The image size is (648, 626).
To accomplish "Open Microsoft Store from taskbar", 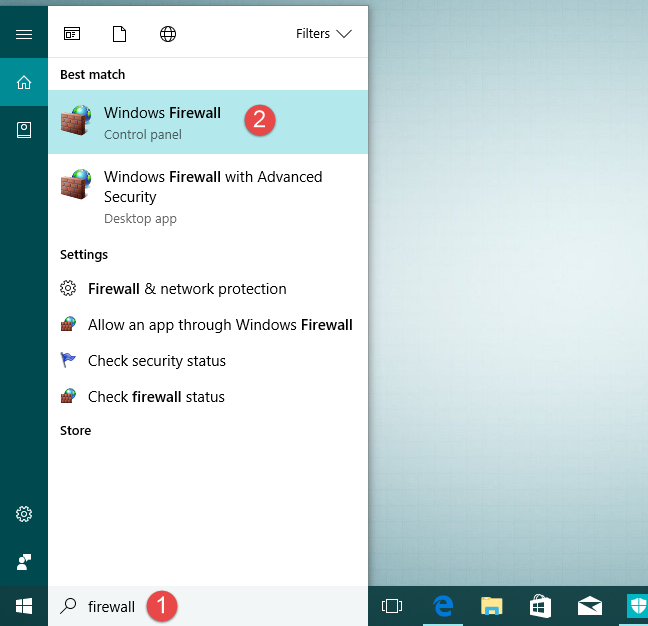I will click(540, 606).
